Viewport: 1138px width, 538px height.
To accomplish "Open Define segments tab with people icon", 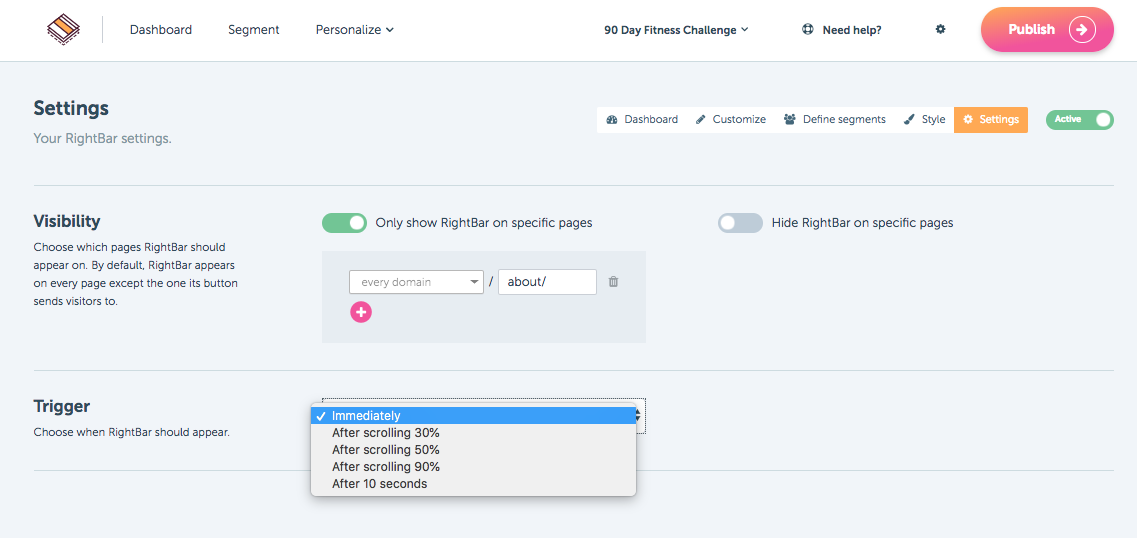I will (835, 119).
